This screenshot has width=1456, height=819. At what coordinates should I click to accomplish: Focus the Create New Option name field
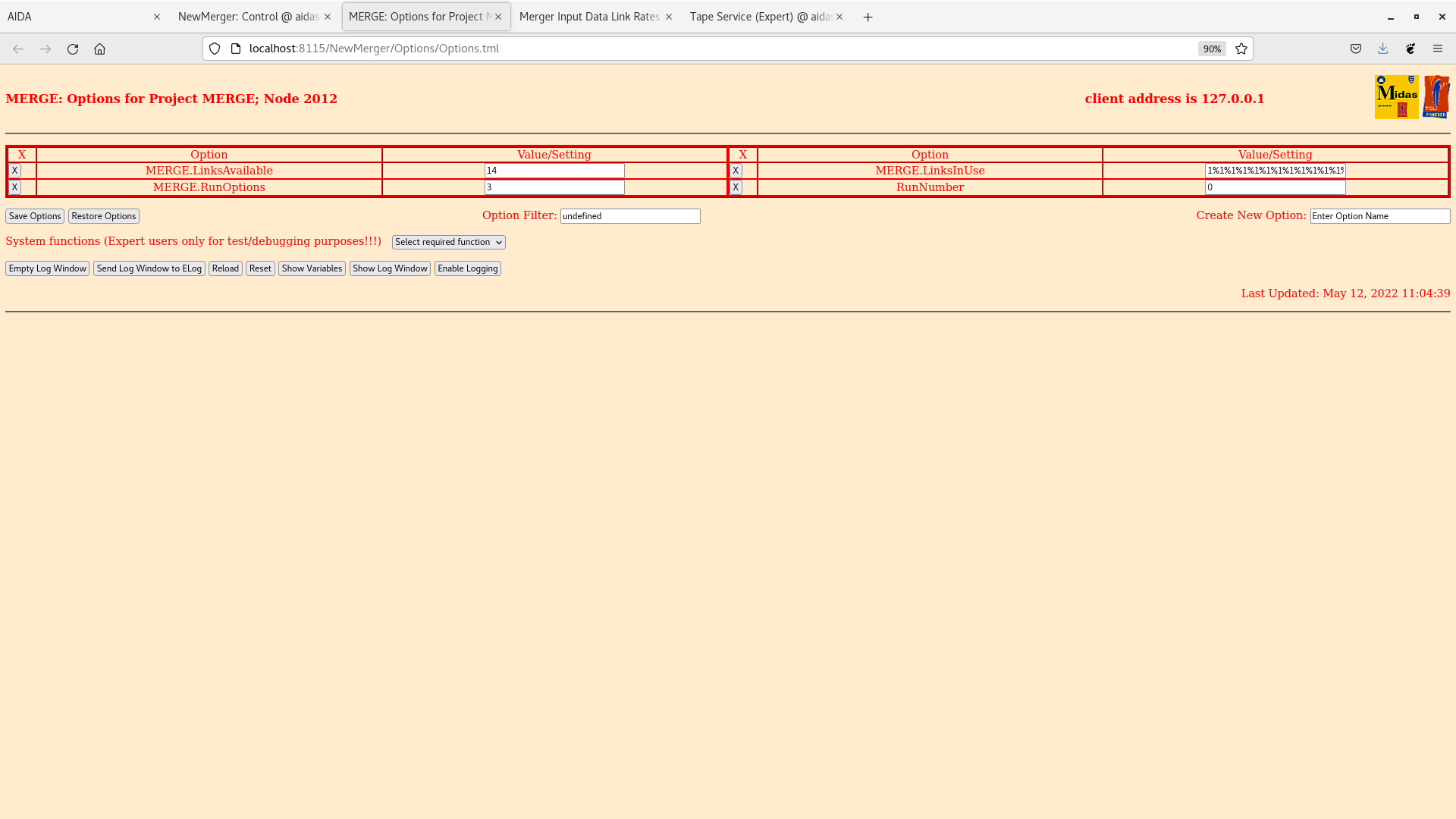tap(1379, 216)
